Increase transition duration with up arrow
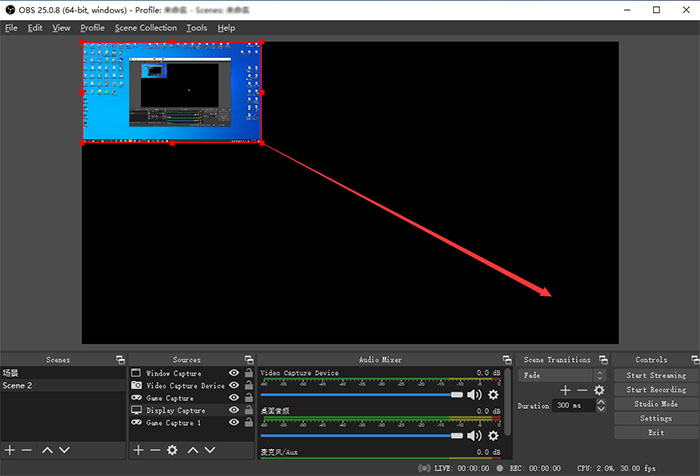This screenshot has width=700, height=476. point(601,402)
